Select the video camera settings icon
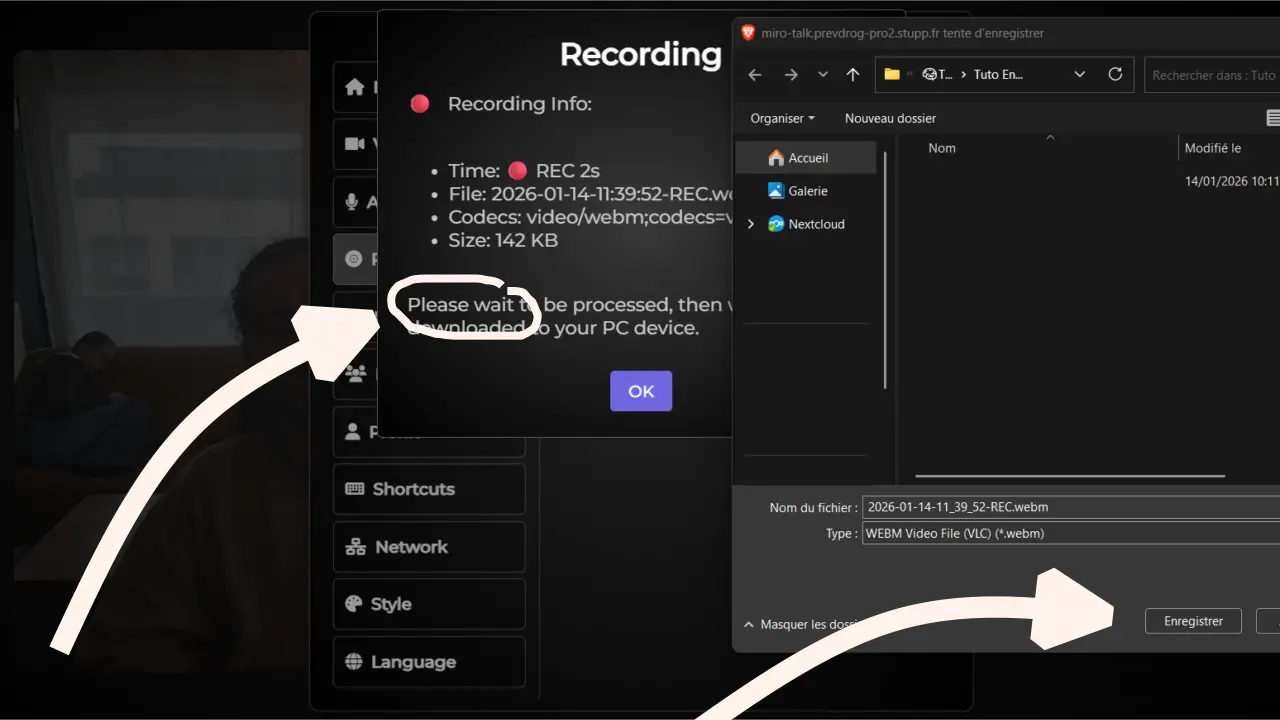 [x=354, y=144]
